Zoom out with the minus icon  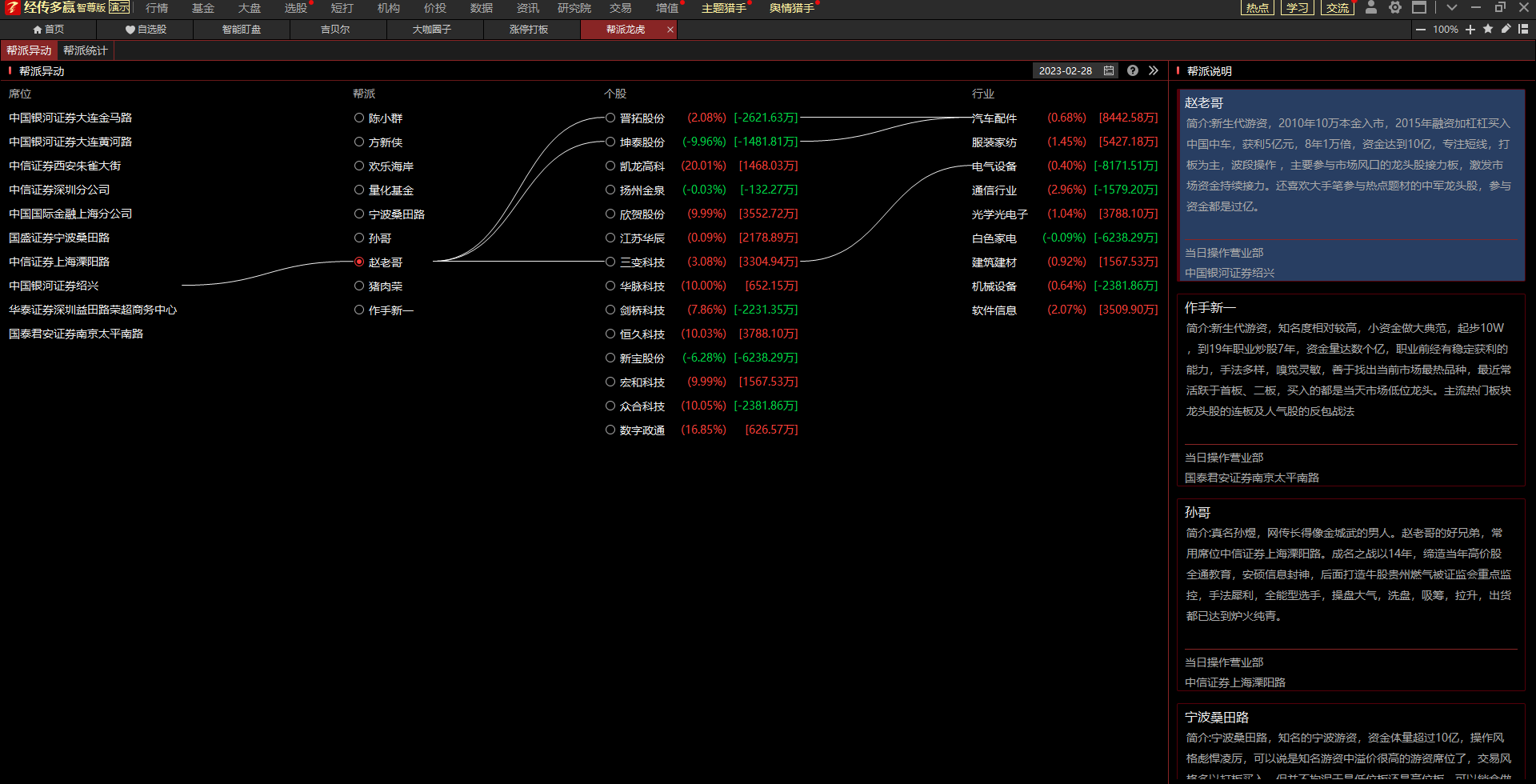click(1421, 30)
